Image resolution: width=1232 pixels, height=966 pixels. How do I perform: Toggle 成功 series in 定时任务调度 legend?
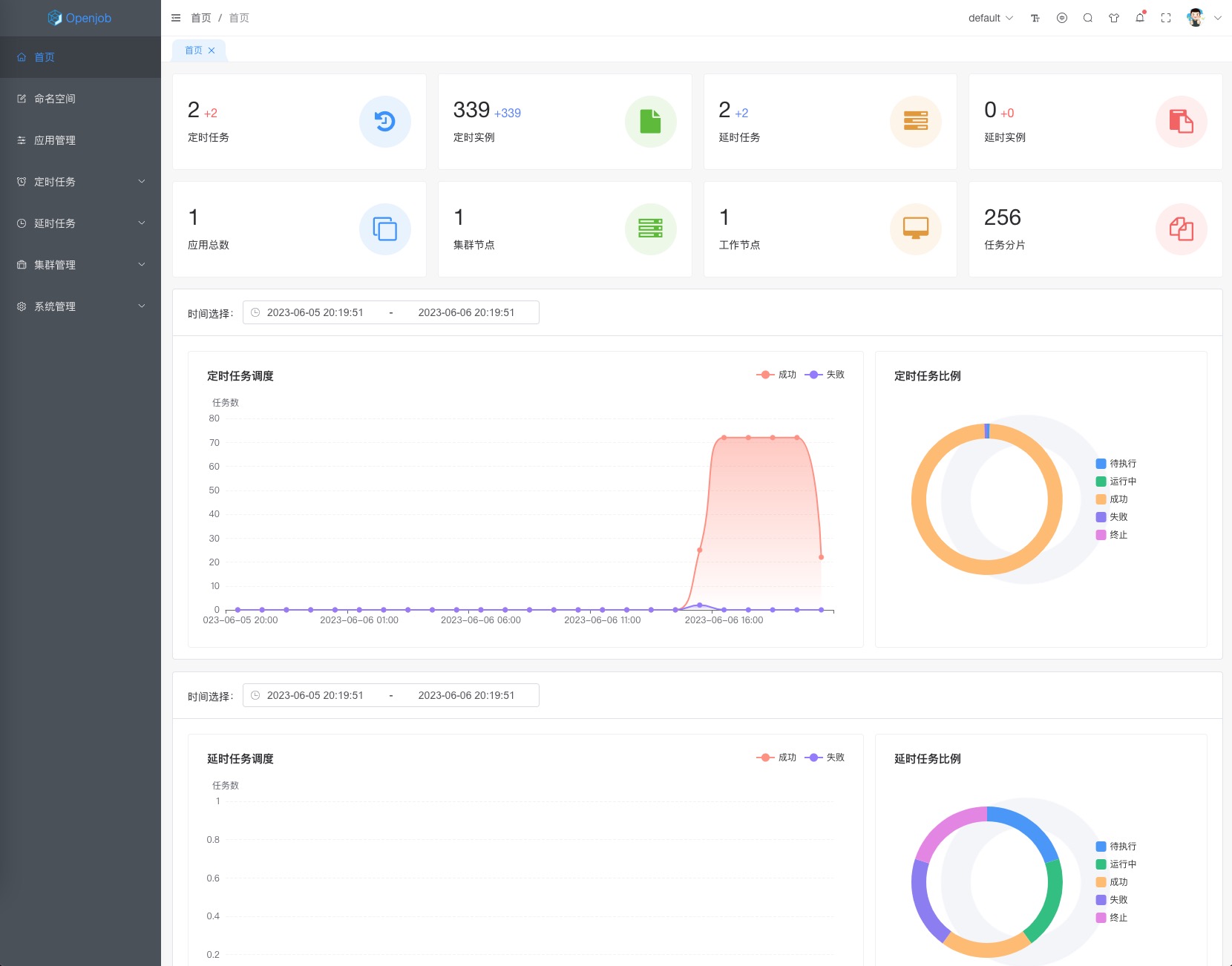776,375
